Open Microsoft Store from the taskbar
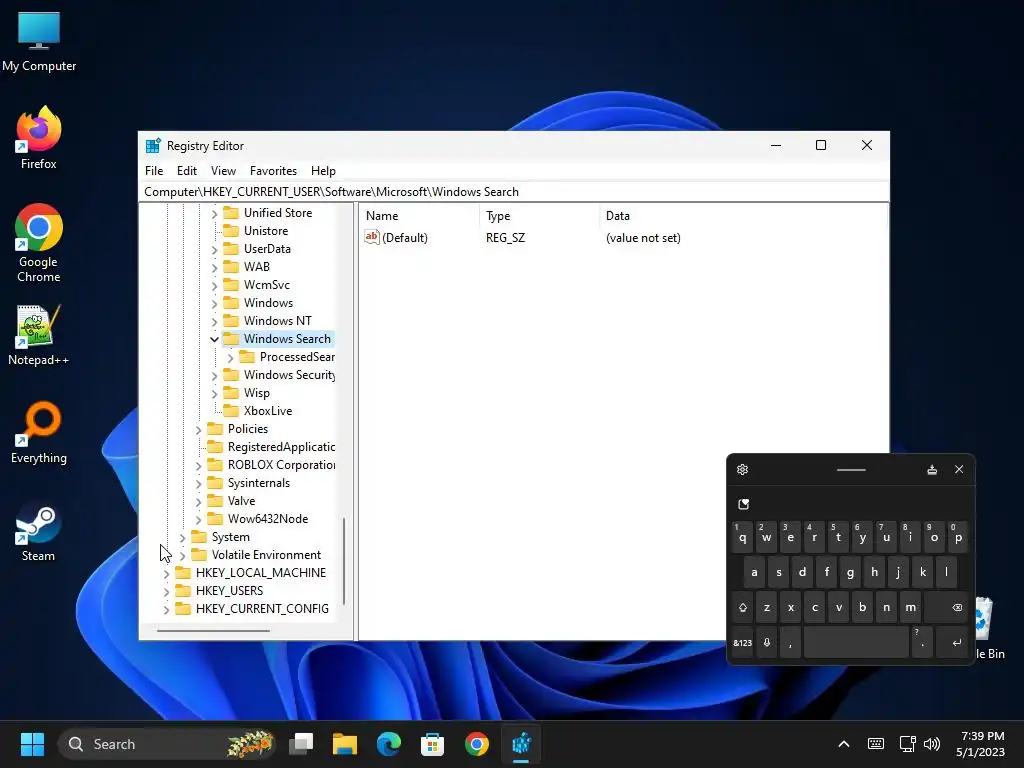Screen dimensions: 1024x768 point(432,744)
